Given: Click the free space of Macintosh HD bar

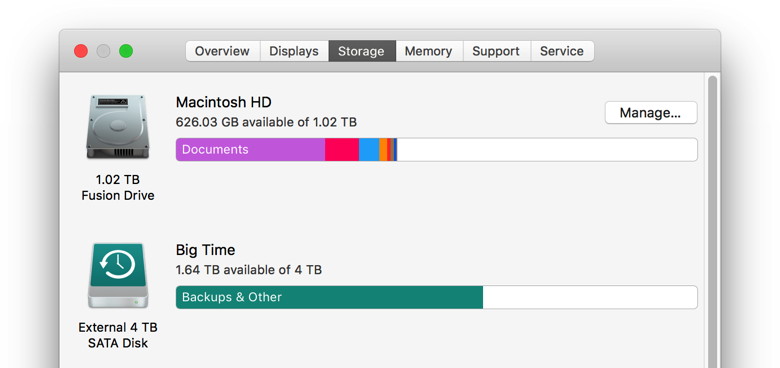Looking at the screenshot, I should tap(547, 150).
